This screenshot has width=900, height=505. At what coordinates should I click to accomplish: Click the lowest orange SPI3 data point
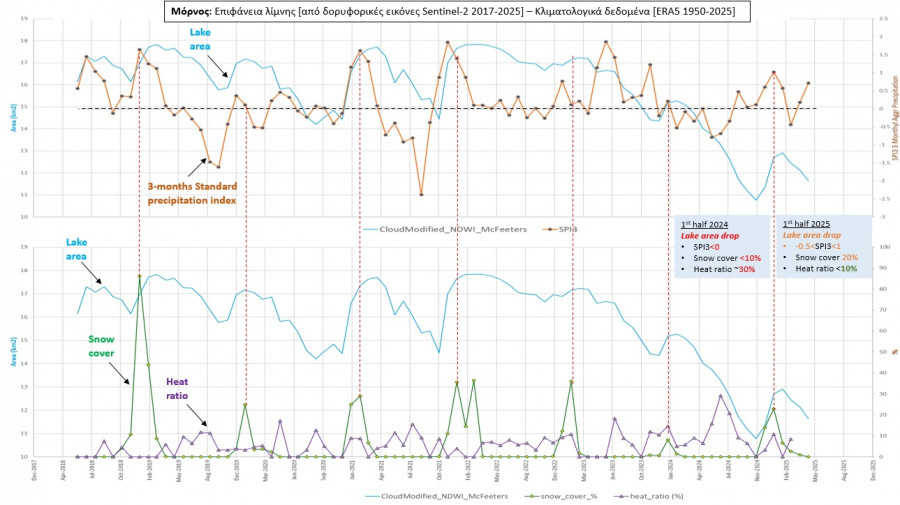pos(421,194)
